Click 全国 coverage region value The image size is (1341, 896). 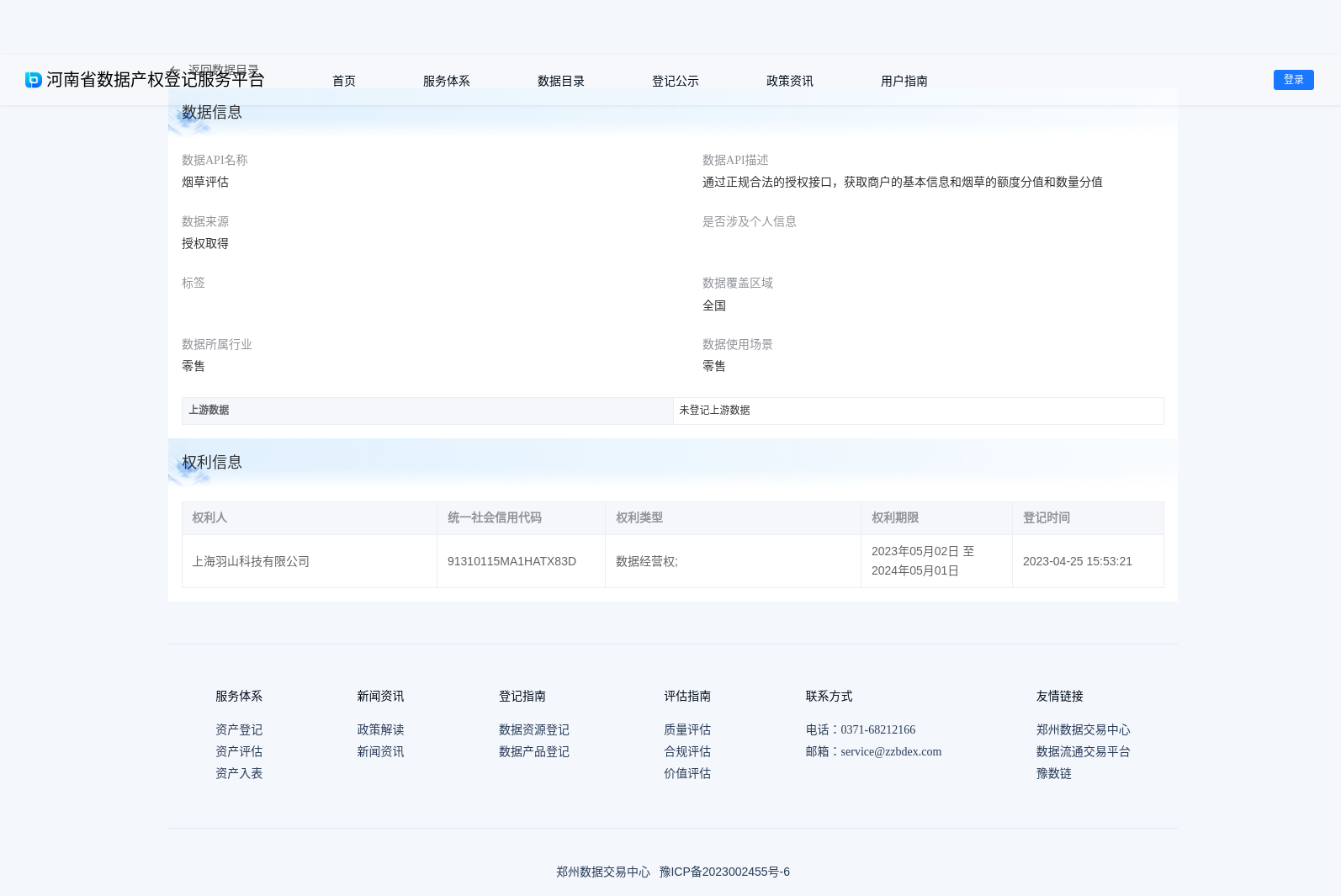pyautogui.click(x=714, y=305)
